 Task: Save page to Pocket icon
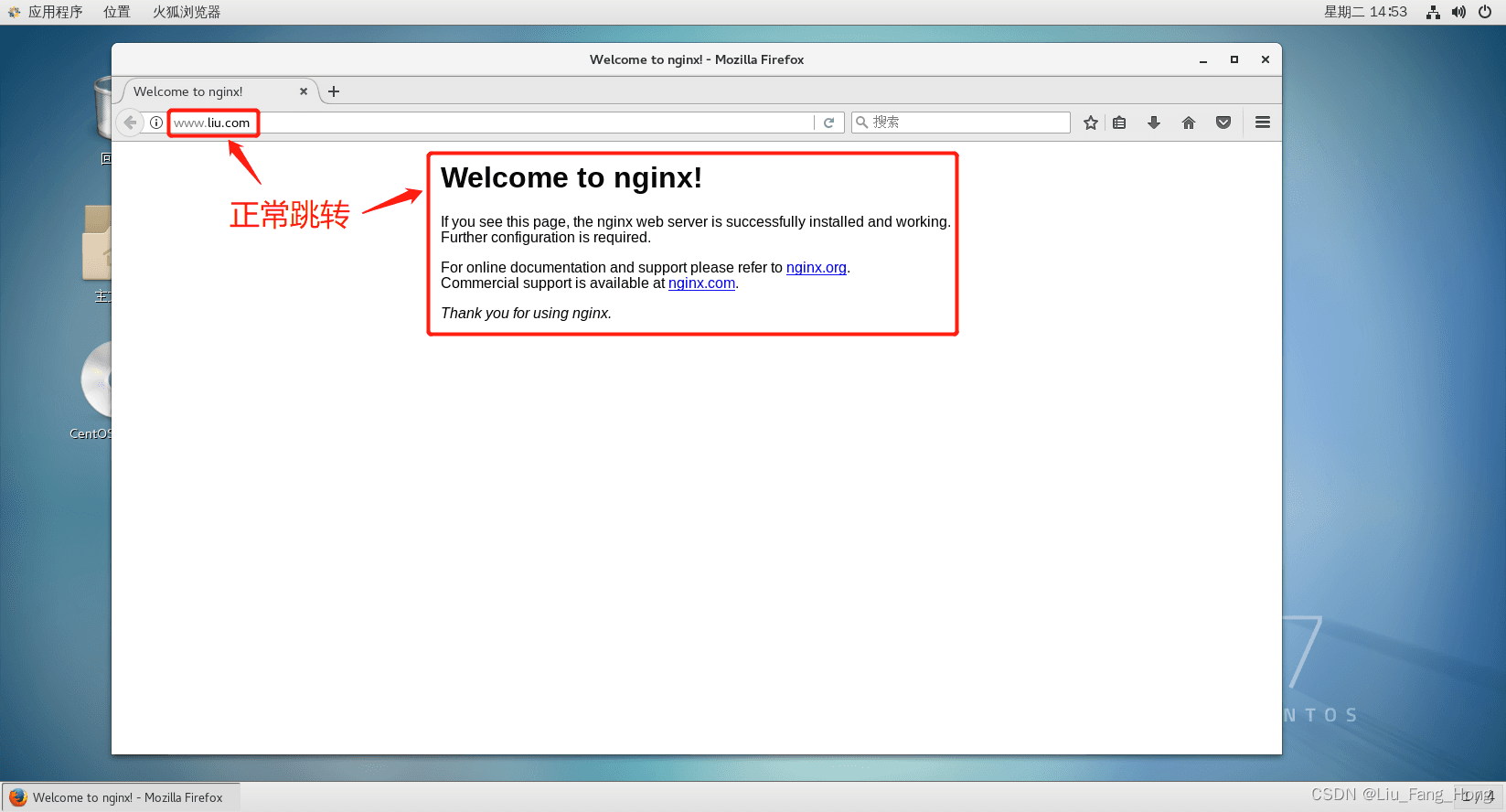[x=1223, y=123]
